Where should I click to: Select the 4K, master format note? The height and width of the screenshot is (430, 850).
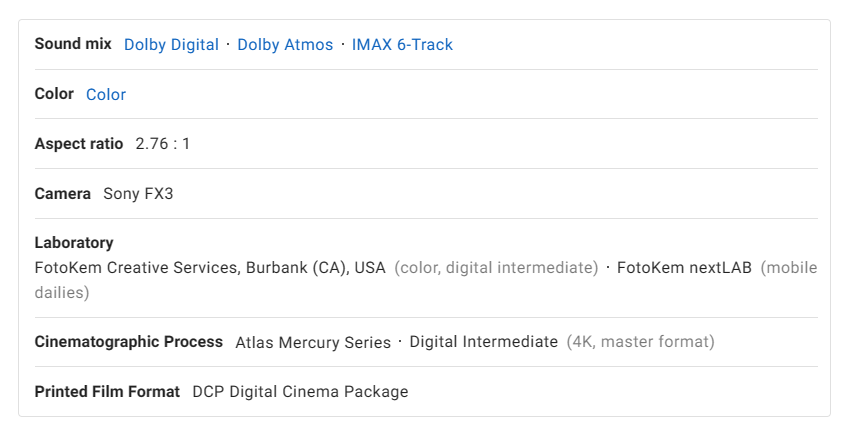(x=641, y=342)
